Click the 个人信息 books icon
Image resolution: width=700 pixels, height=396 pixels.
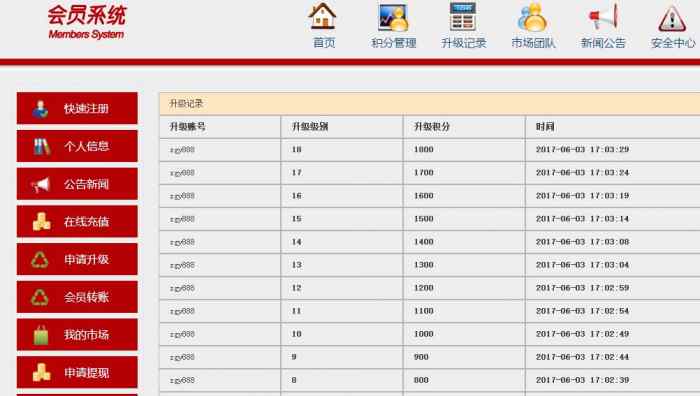coord(42,146)
